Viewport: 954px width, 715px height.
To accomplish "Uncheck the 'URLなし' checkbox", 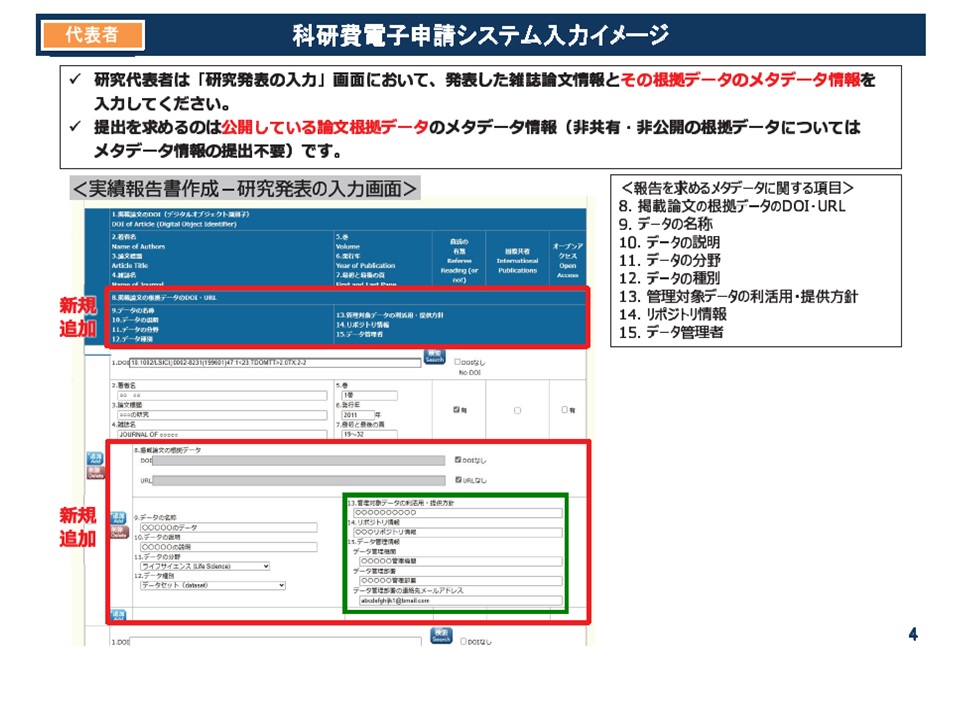I will tap(458, 480).
